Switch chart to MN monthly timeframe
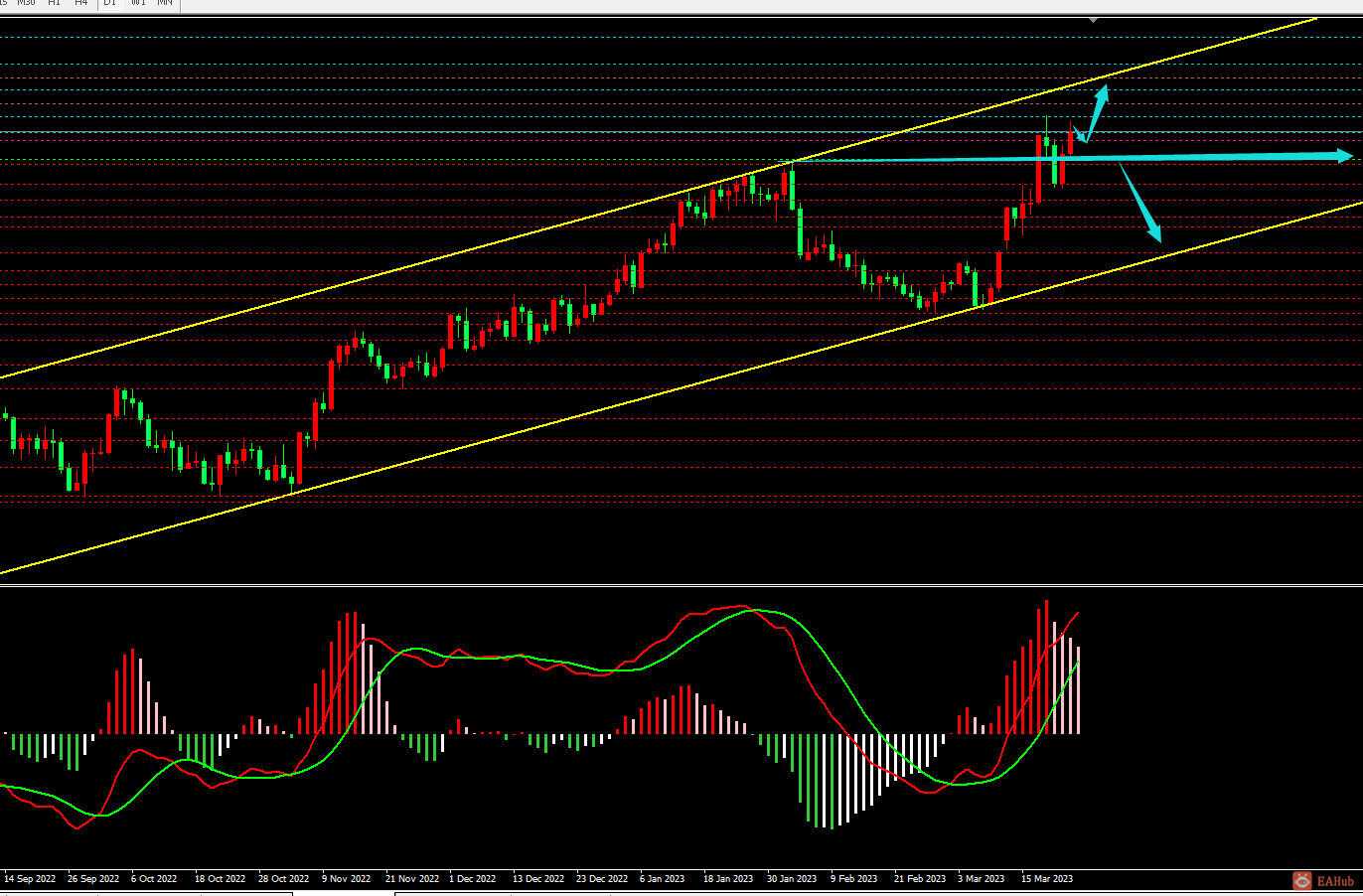 tap(165, 3)
